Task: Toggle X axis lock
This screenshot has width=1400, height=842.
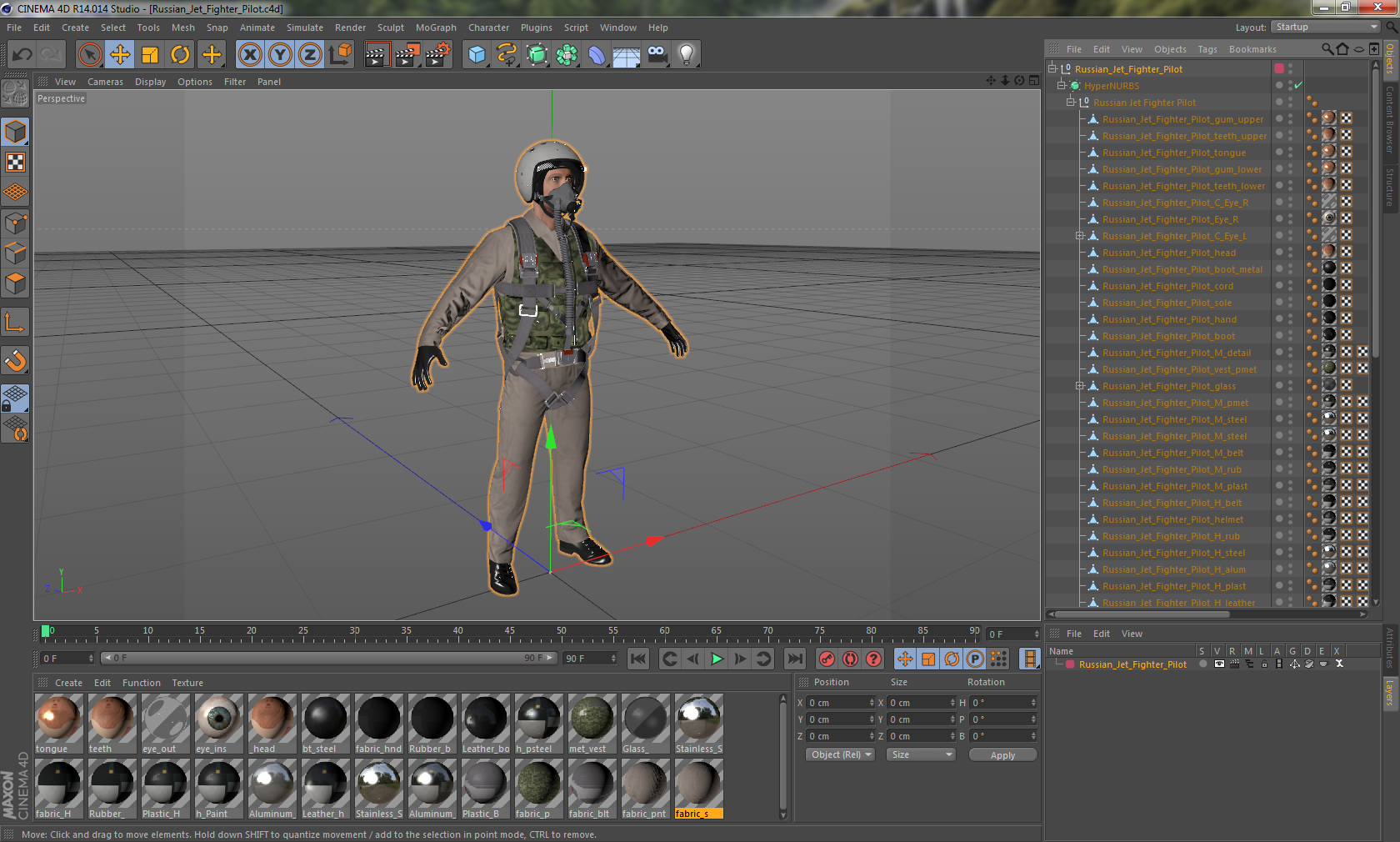Action: coord(249,55)
